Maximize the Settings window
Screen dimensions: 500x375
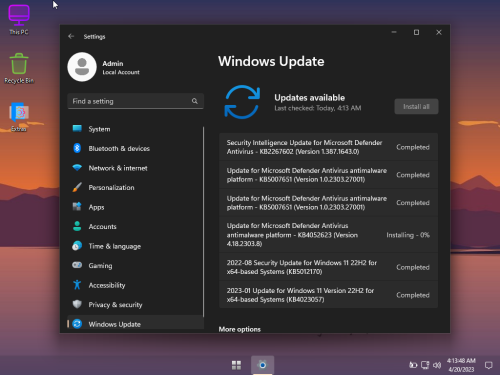click(x=416, y=32)
